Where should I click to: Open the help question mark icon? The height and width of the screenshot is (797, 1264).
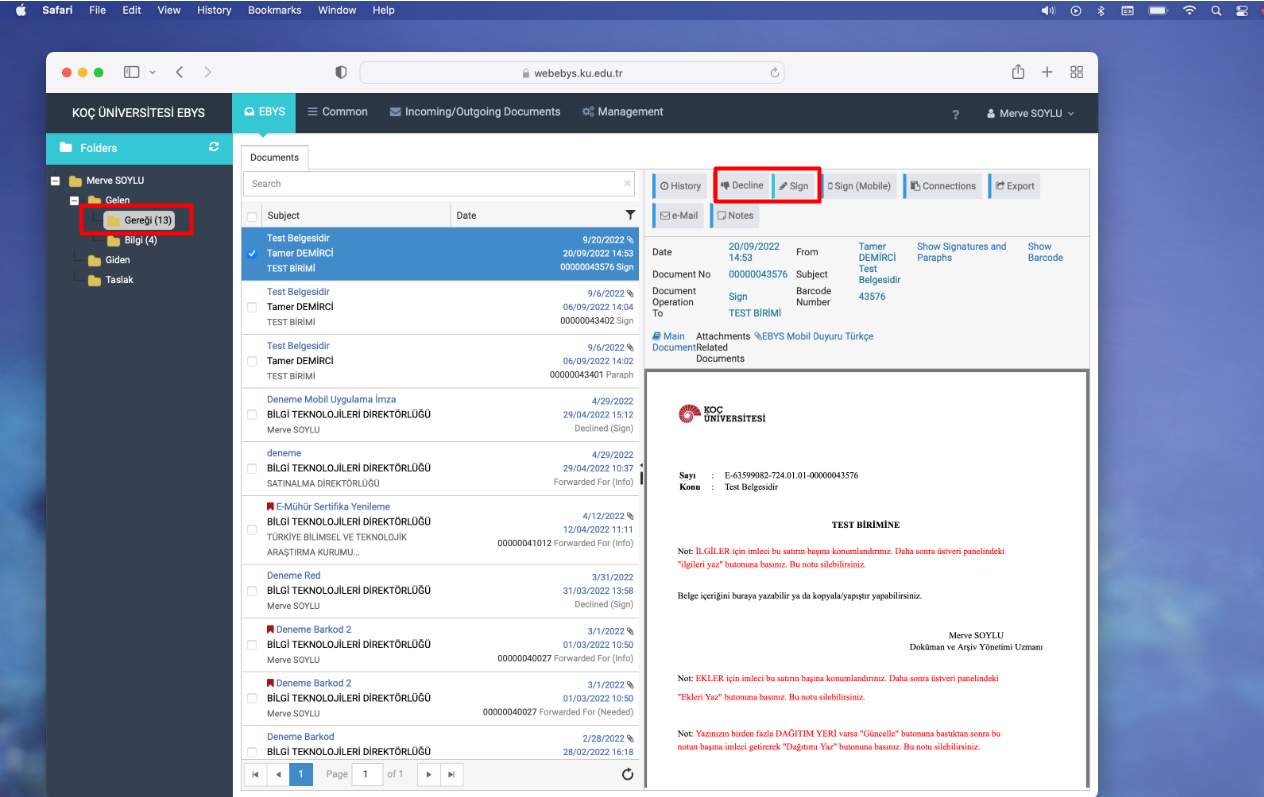pyautogui.click(x=955, y=114)
